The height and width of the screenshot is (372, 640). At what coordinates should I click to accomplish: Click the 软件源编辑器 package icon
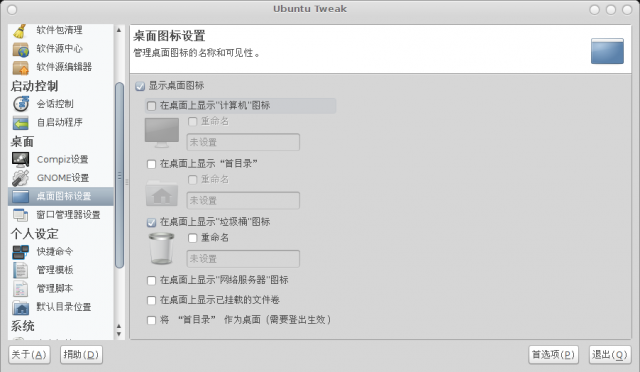coord(20,68)
